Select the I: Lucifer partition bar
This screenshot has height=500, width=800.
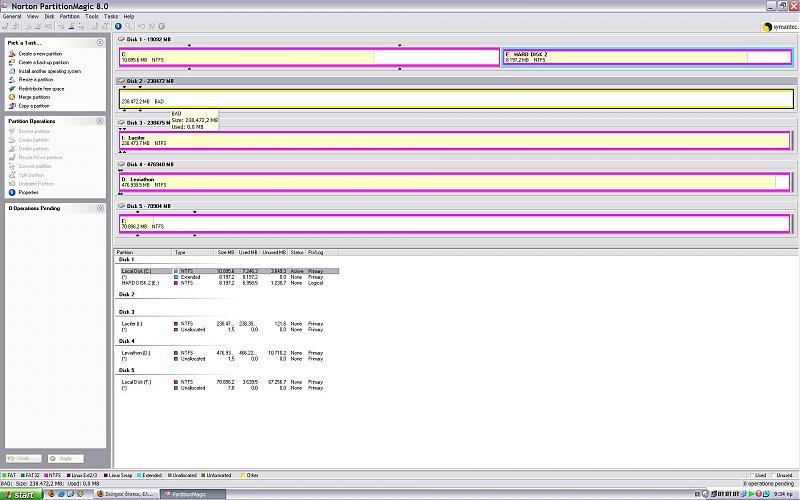455,141
